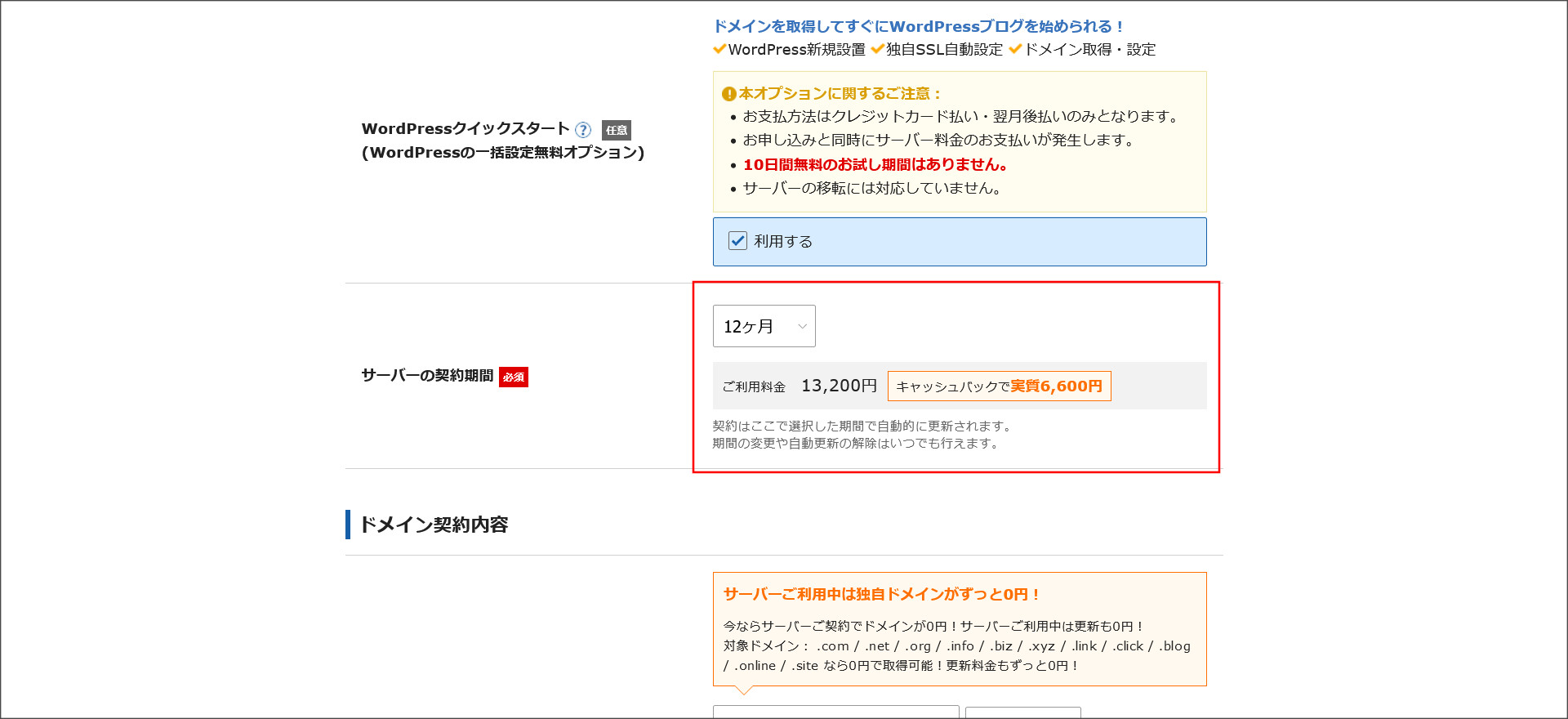1568x719 pixels.
Task: Click the ご利用料金 label
Action: tap(754, 386)
